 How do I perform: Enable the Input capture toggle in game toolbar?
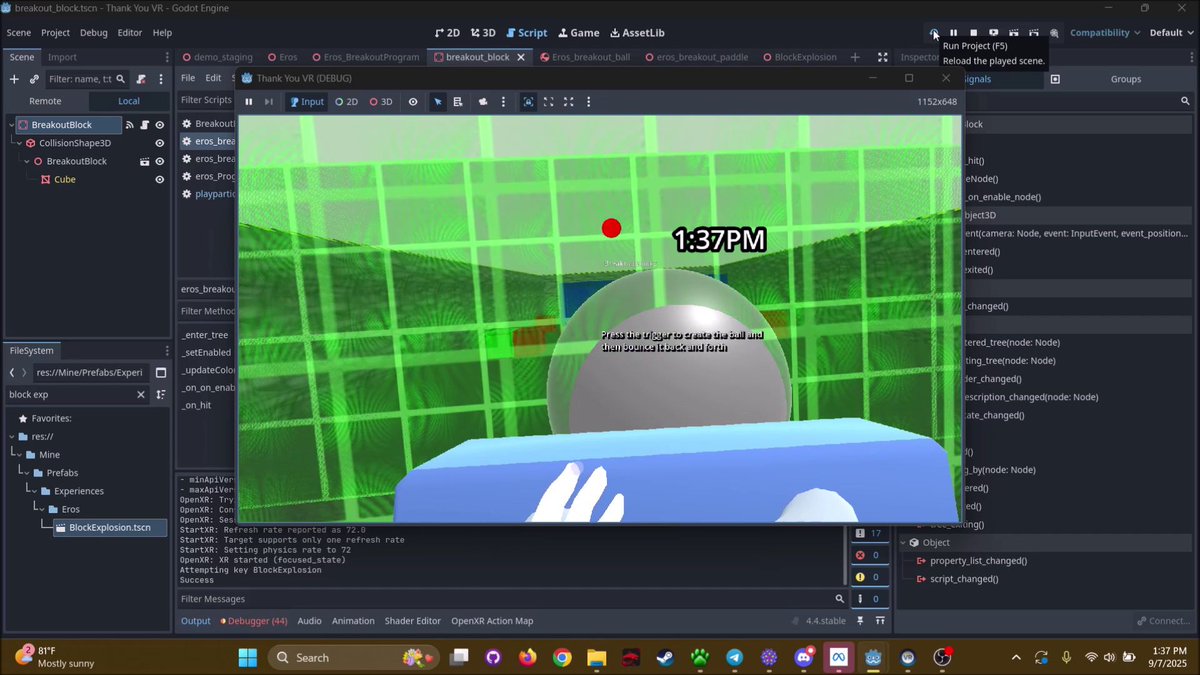306,101
